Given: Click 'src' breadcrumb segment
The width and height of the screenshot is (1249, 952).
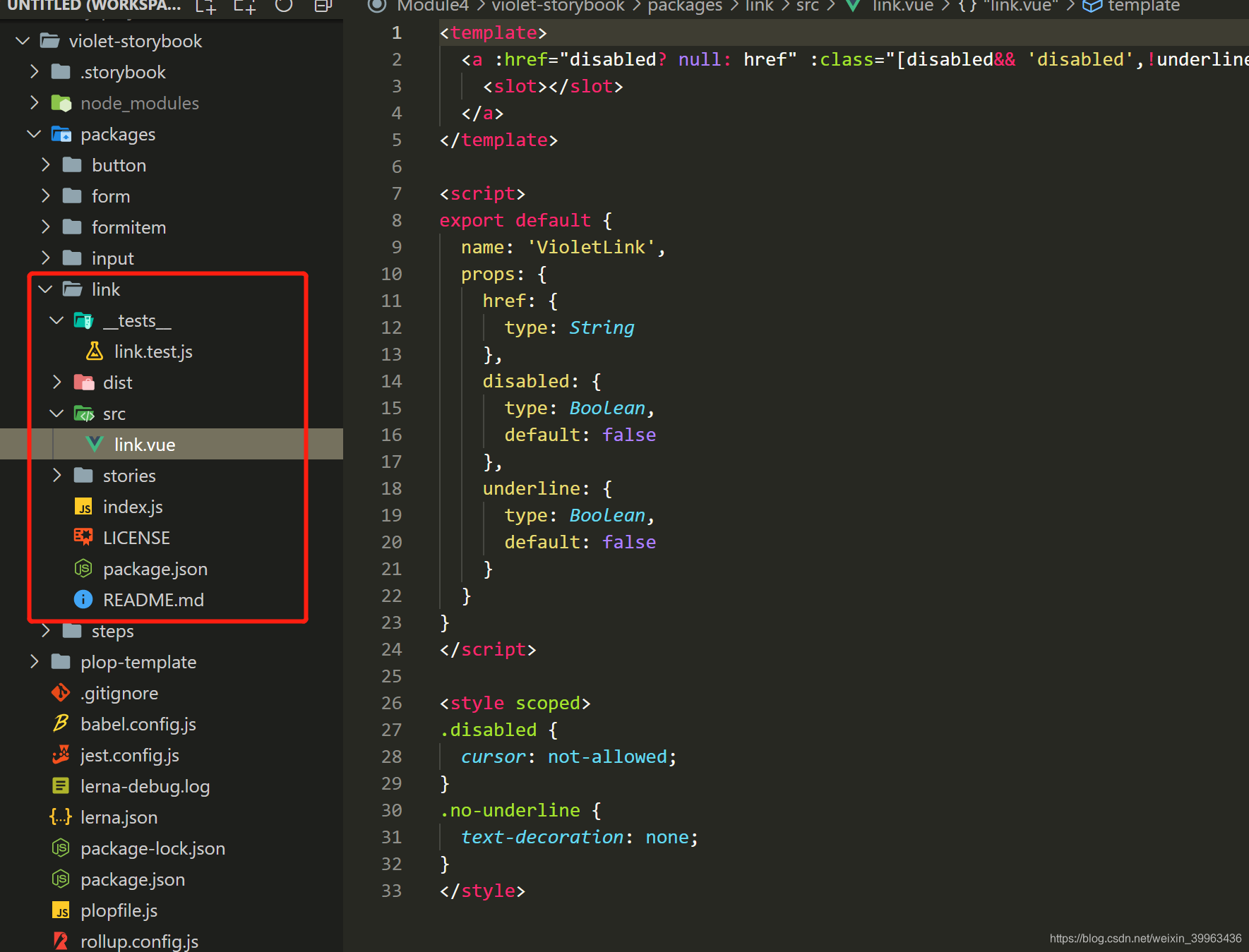Looking at the screenshot, I should [807, 6].
